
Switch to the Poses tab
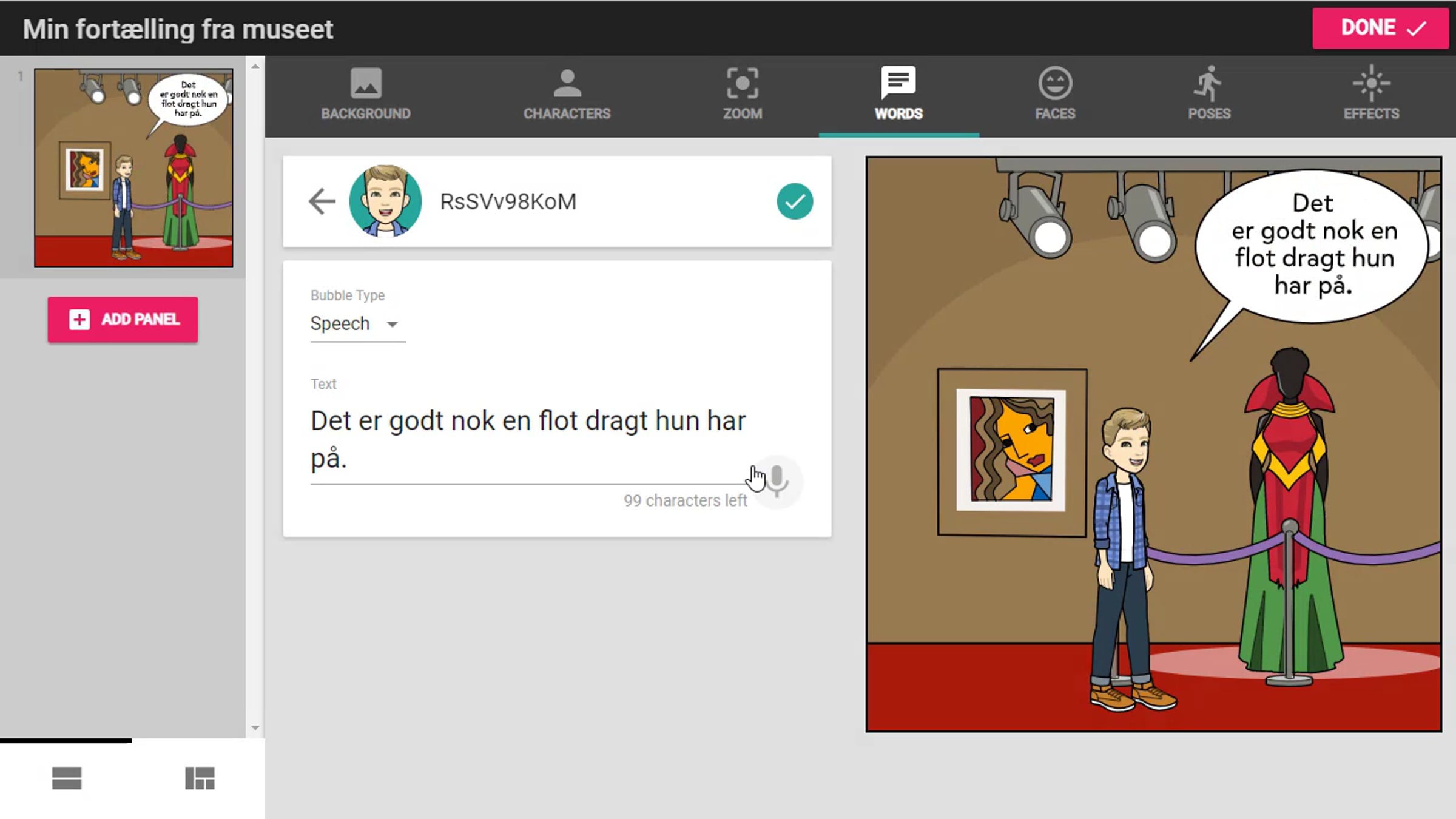(x=1209, y=95)
